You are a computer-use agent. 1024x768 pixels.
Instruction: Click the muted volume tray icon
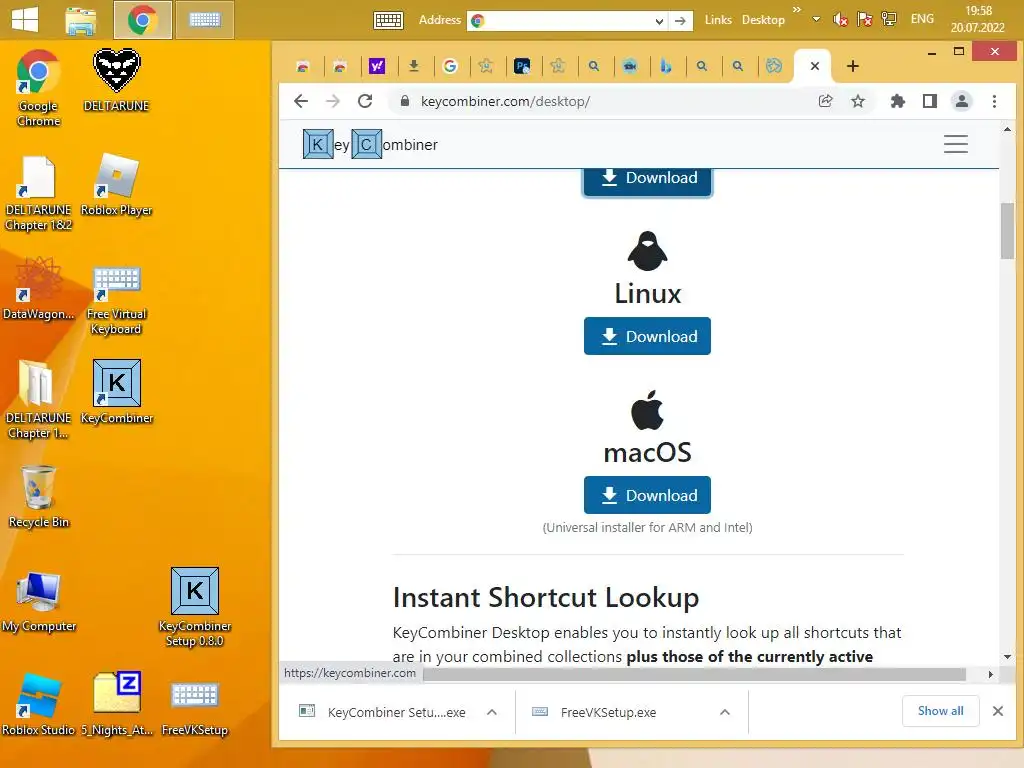coord(840,20)
